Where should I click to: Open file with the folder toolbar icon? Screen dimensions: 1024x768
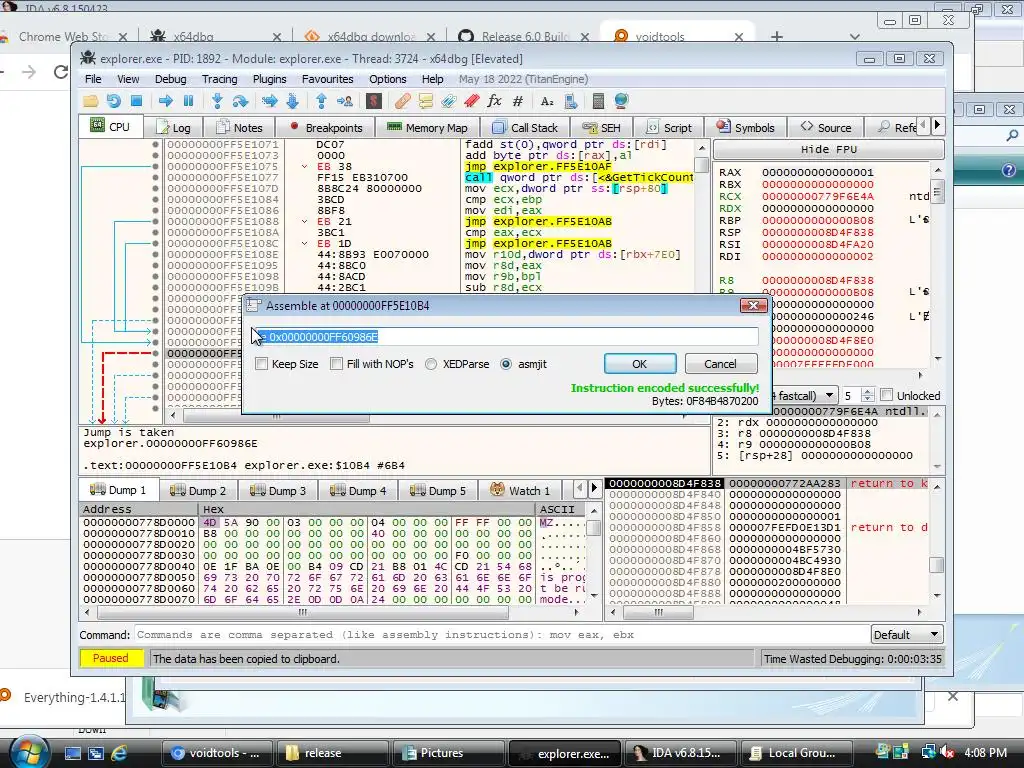coord(90,101)
